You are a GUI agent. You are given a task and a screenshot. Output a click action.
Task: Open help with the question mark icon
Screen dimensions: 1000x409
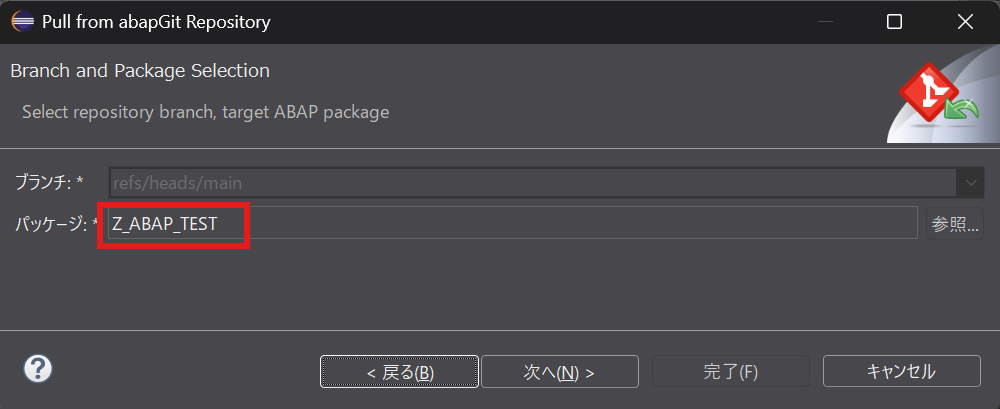tap(37, 369)
